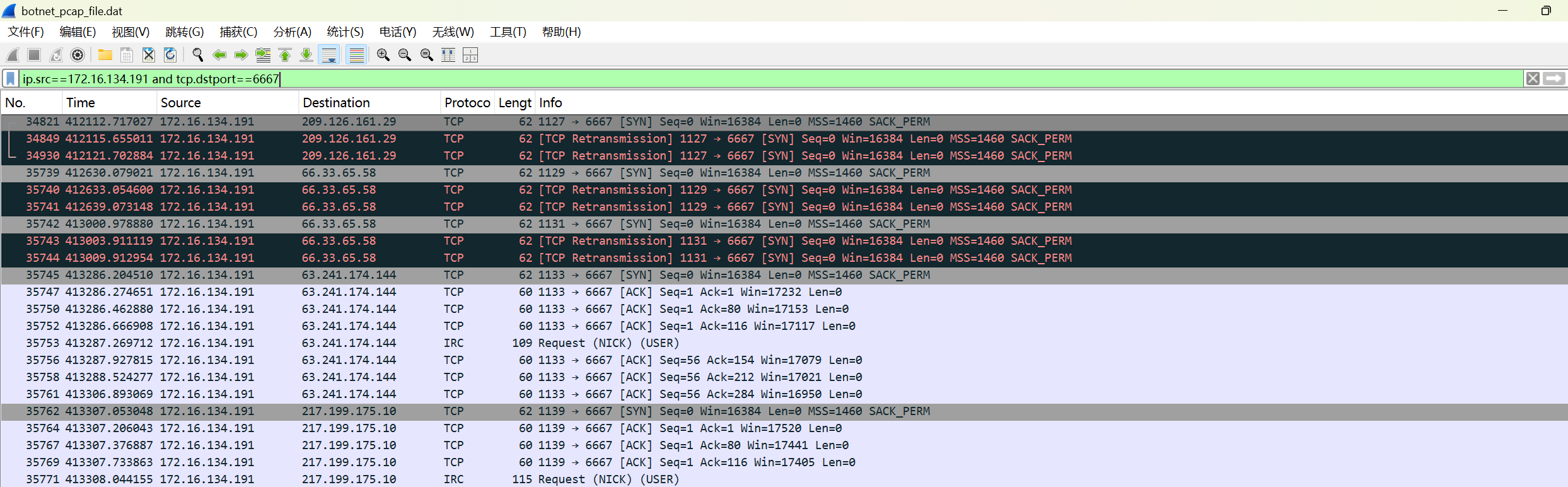Select IRC packet 35771 request row
The width and height of the screenshot is (1568, 487).
pyautogui.click(x=784, y=479)
